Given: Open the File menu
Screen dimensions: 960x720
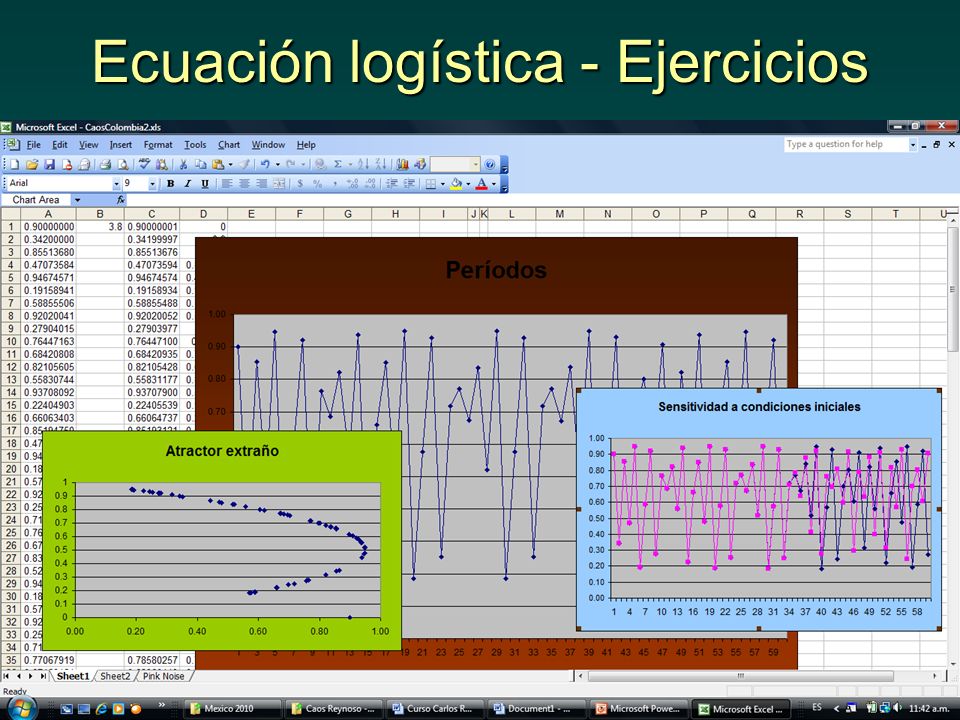Looking at the screenshot, I should tap(34, 144).
